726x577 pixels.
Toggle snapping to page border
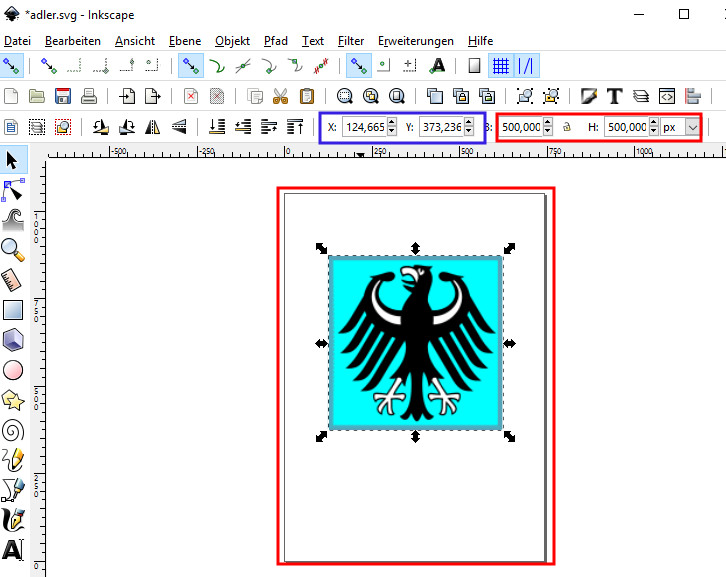pos(474,66)
